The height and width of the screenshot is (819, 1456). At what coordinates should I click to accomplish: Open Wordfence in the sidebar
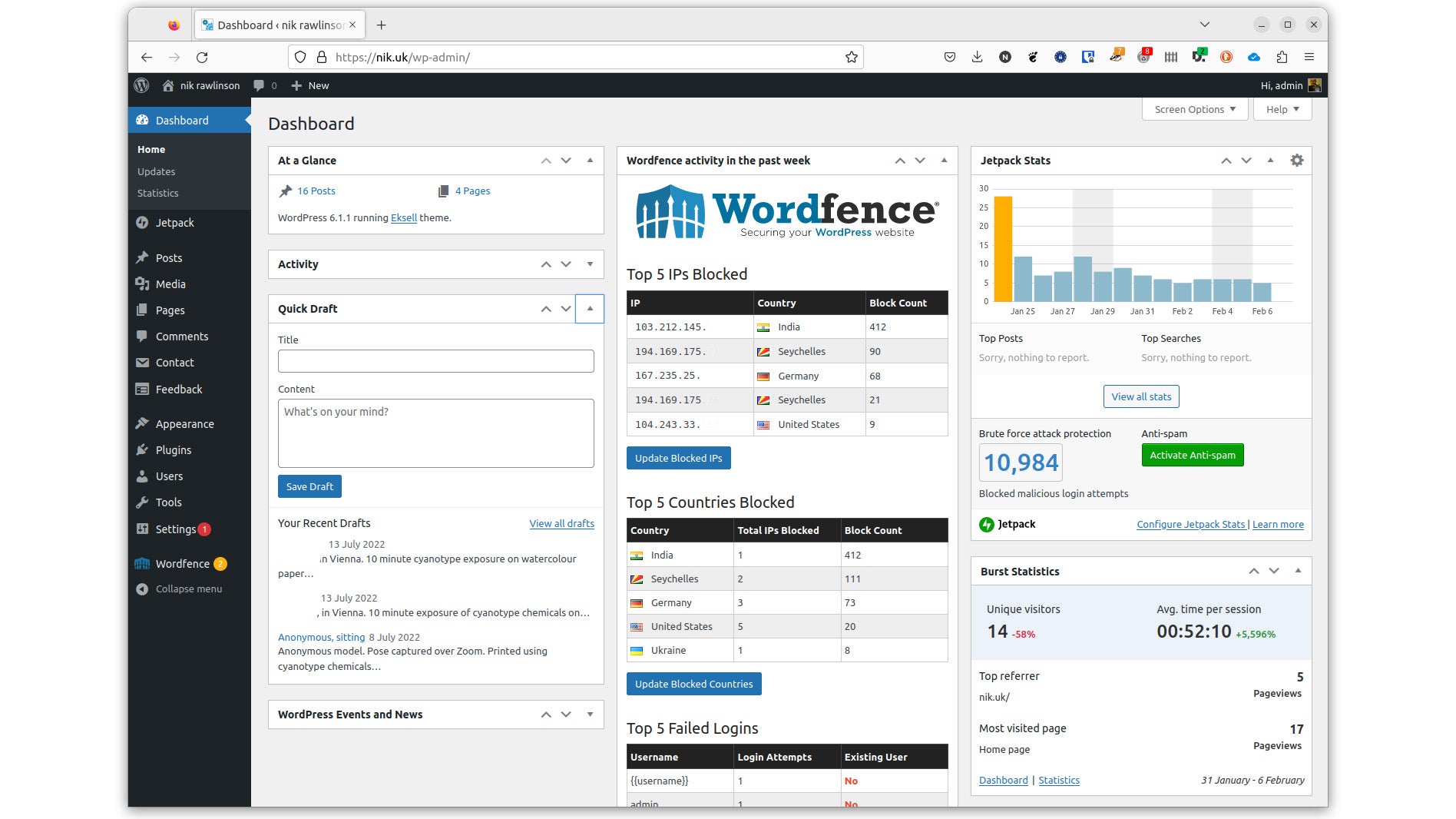(x=189, y=564)
